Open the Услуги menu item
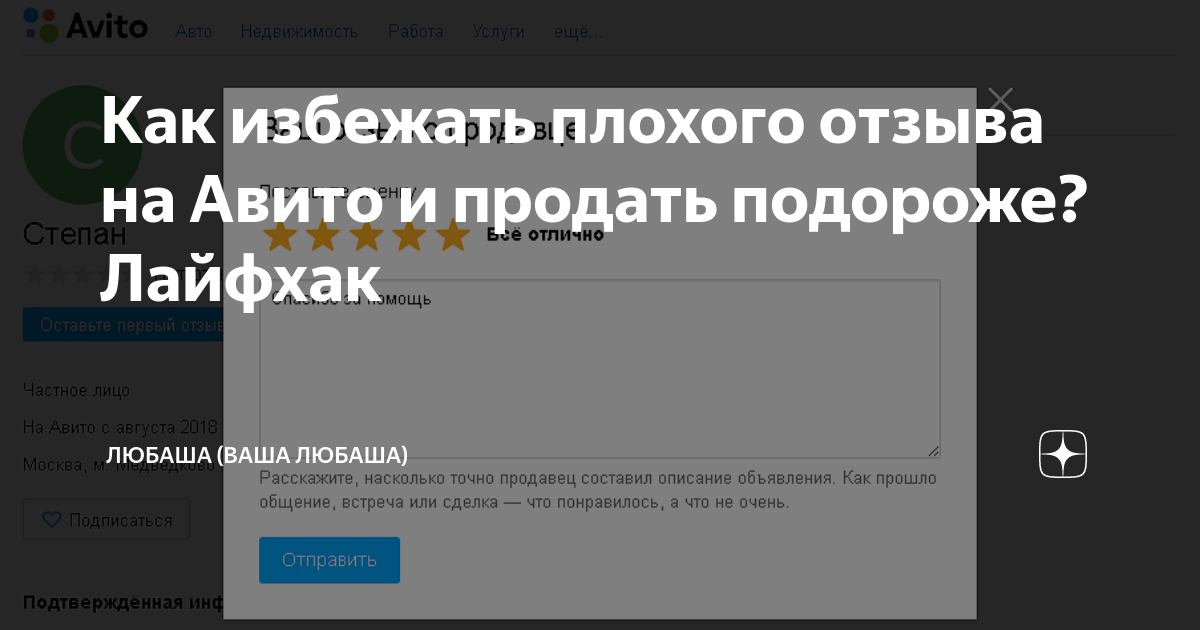The height and width of the screenshot is (630, 1200). (x=498, y=31)
